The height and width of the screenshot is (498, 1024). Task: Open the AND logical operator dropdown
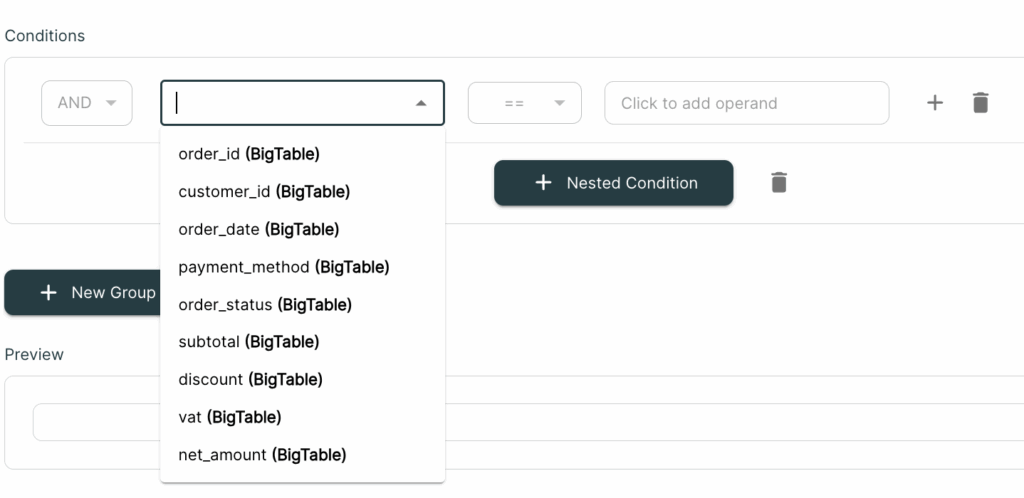tap(87, 103)
